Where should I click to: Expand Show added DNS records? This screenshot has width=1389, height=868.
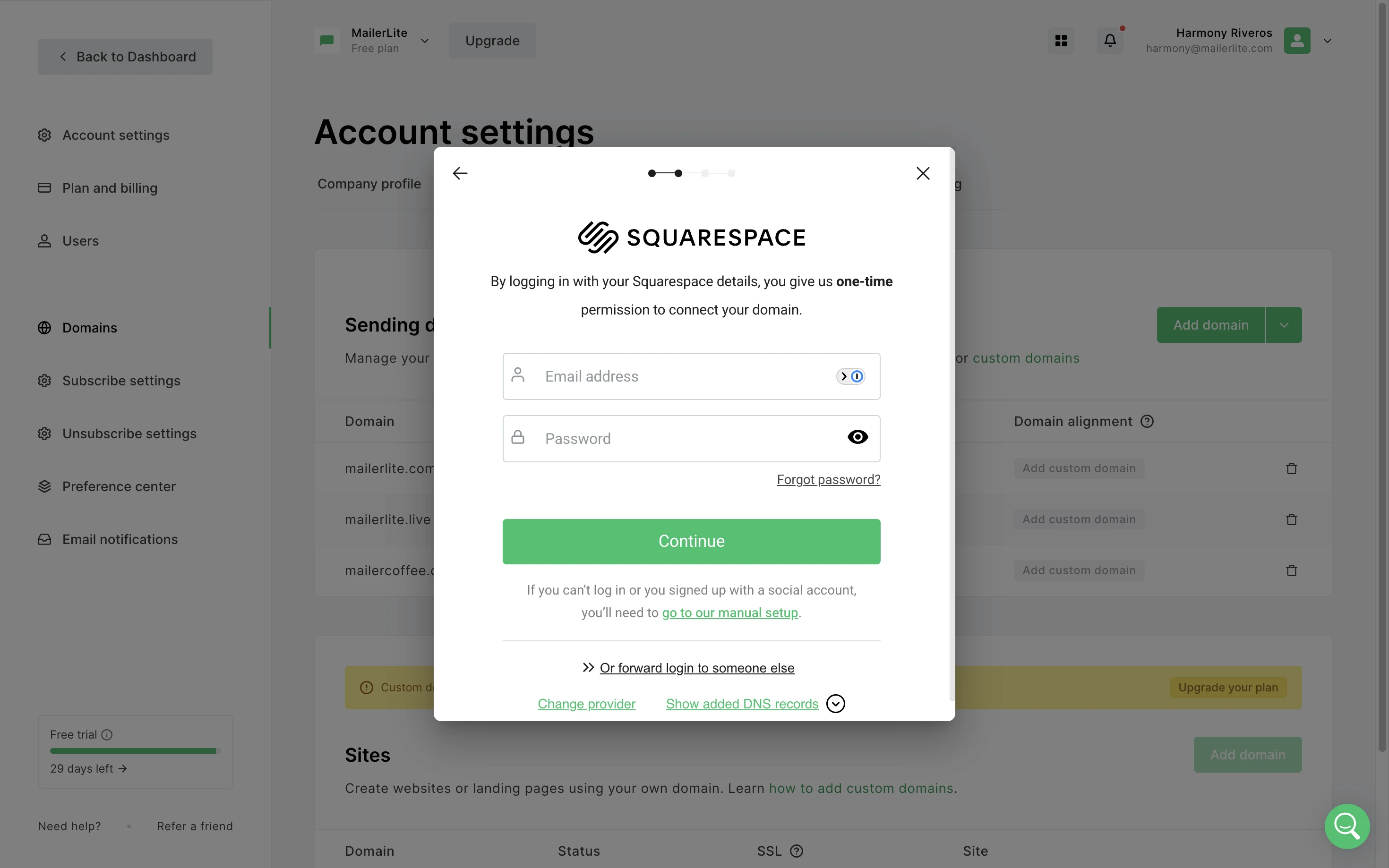tap(835, 704)
